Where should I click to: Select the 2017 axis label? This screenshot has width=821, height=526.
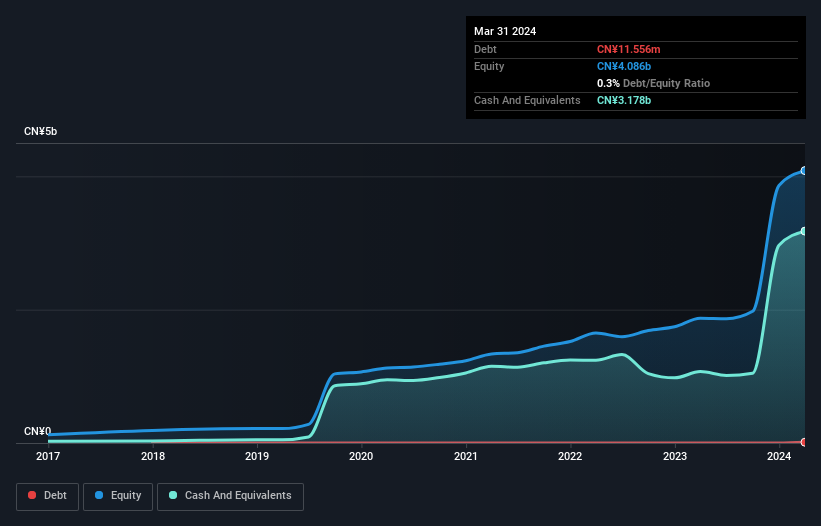click(48, 456)
